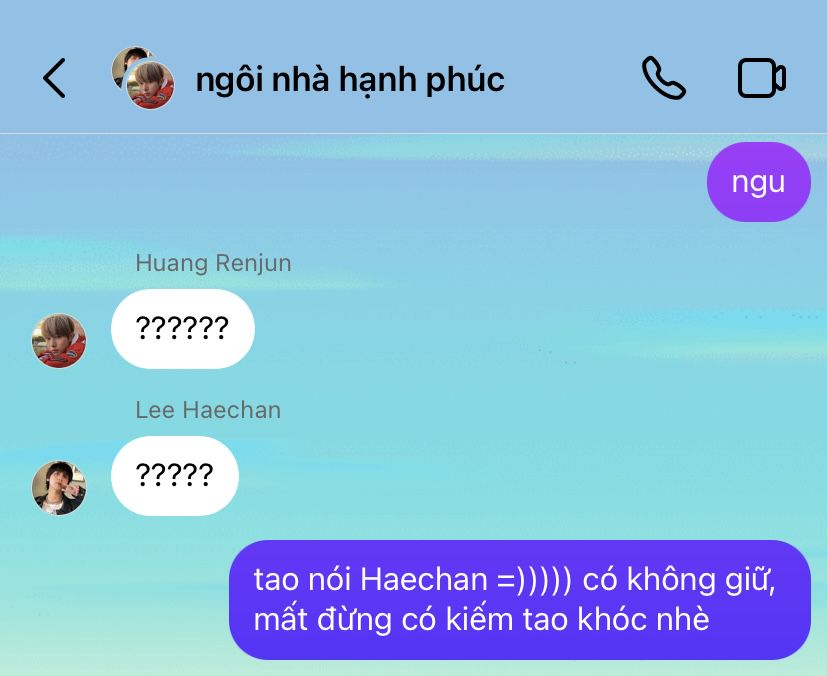Image resolution: width=827 pixels, height=676 pixels.
Task: Select Lee Haechan's '?????' message bubble
Action: (x=175, y=476)
